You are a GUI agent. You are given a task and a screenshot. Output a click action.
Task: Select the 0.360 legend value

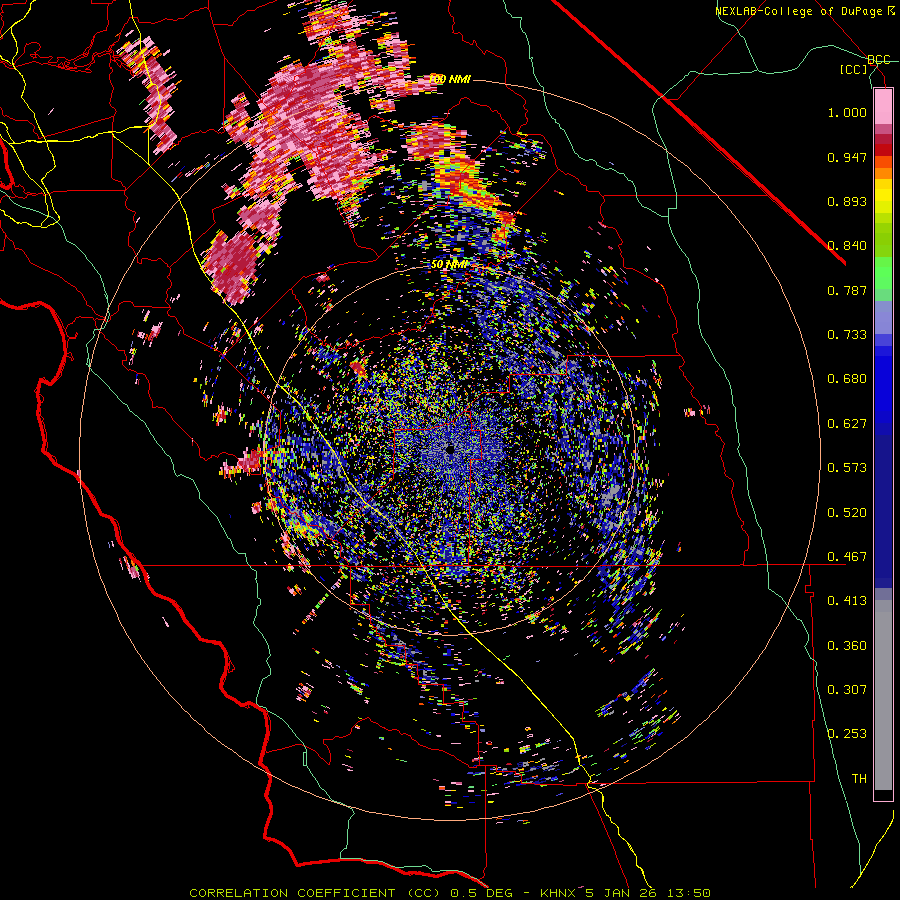click(x=847, y=646)
